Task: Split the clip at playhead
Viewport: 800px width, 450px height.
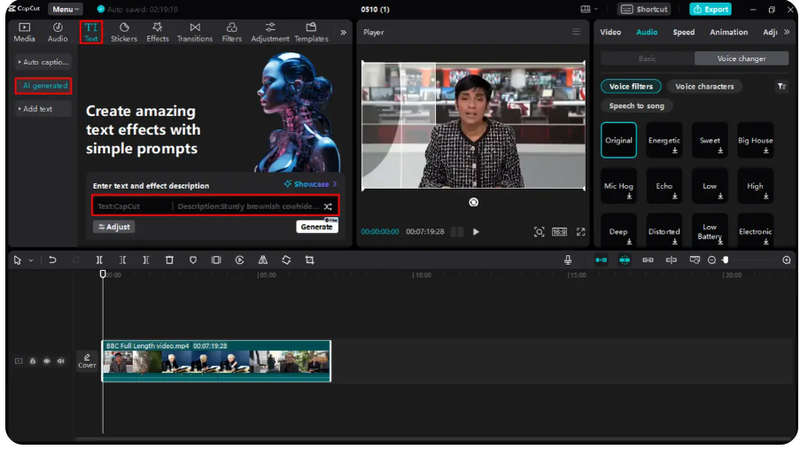Action: pos(99,260)
